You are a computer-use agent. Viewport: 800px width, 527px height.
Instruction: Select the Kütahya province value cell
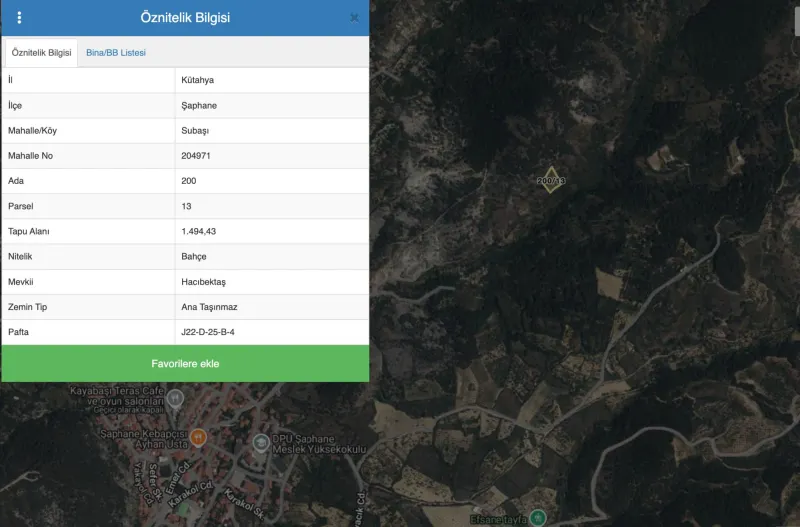272,80
